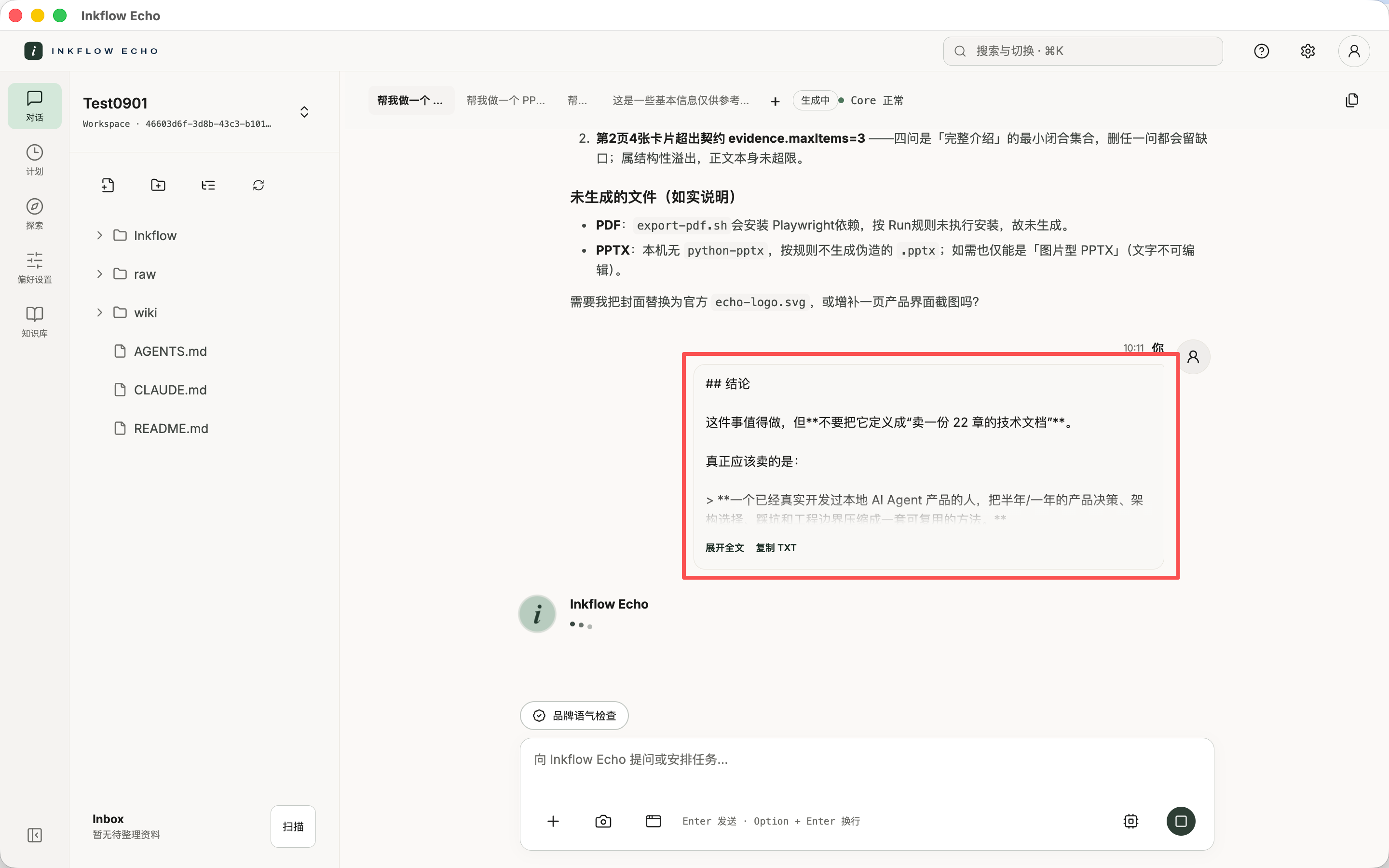
Task: Click the 品牌语气检查 button
Action: point(574,715)
